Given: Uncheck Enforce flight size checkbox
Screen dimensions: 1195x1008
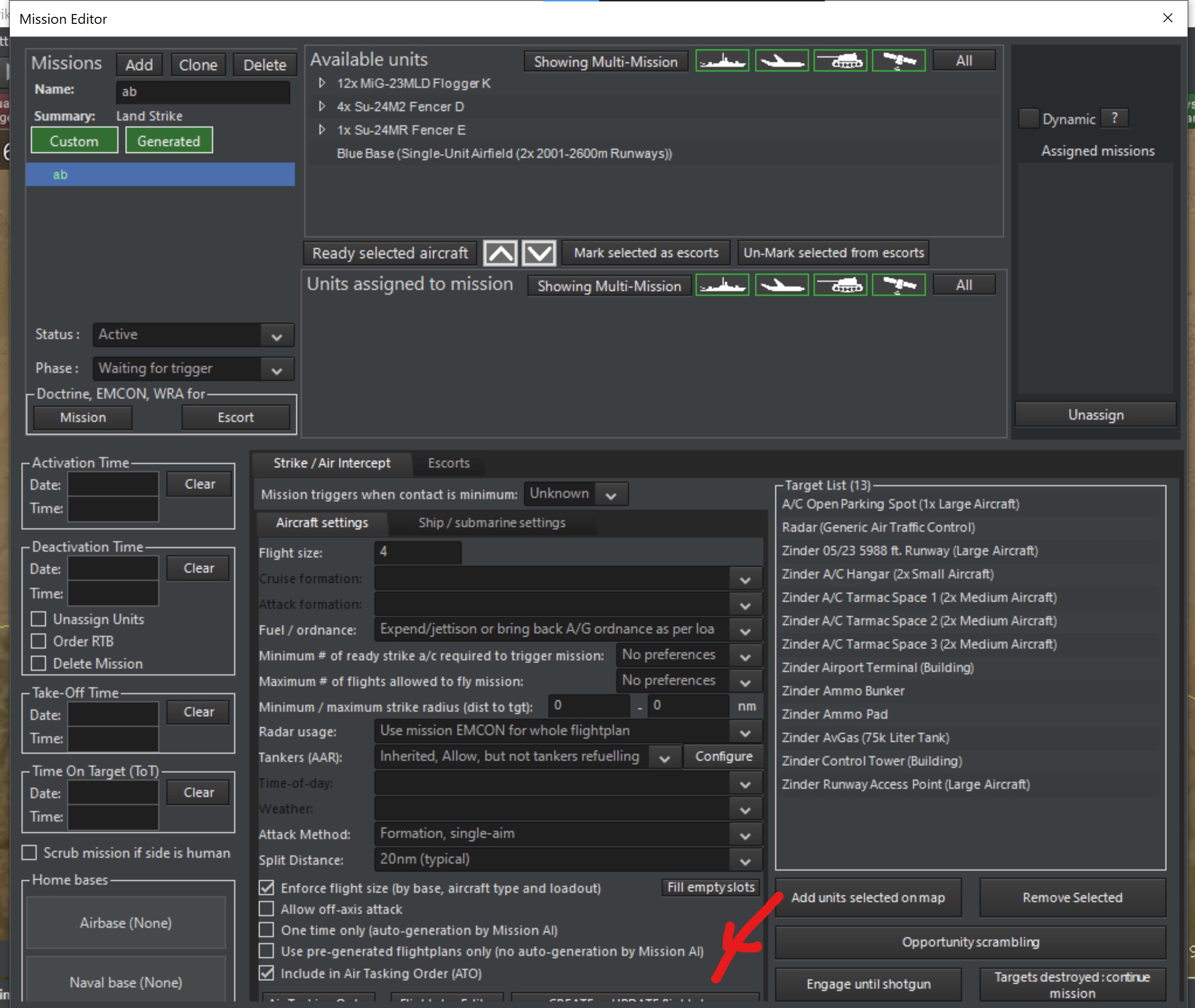Looking at the screenshot, I should pyautogui.click(x=266, y=887).
